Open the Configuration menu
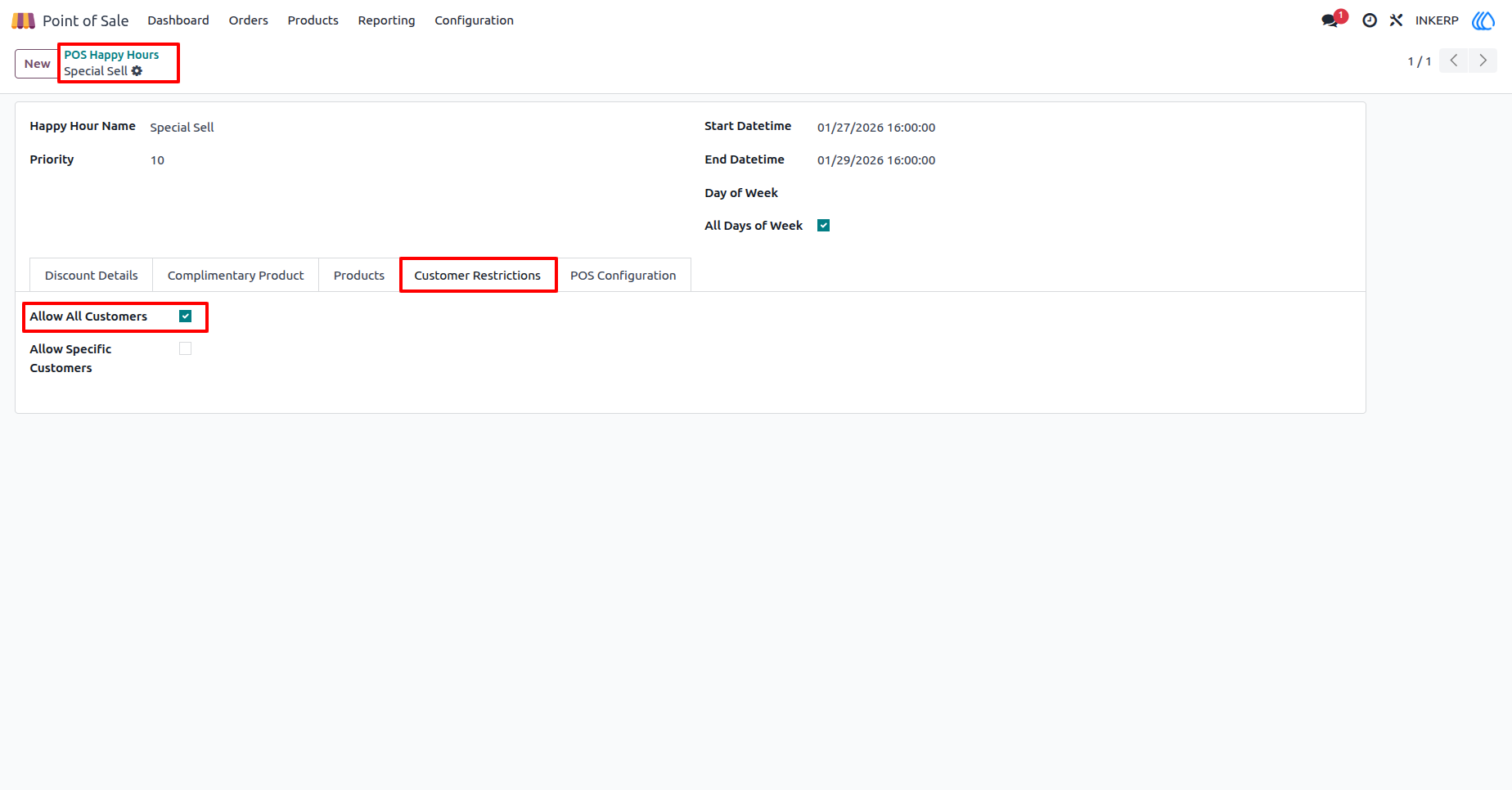 click(475, 20)
